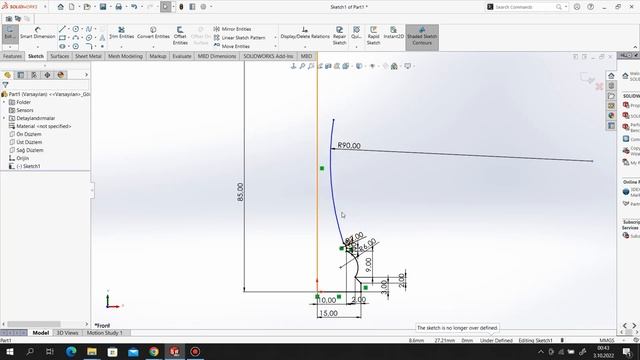Image resolution: width=640 pixels, height=360 pixels.
Task: Open the Save dropdown arrow
Action: pos(110,7)
